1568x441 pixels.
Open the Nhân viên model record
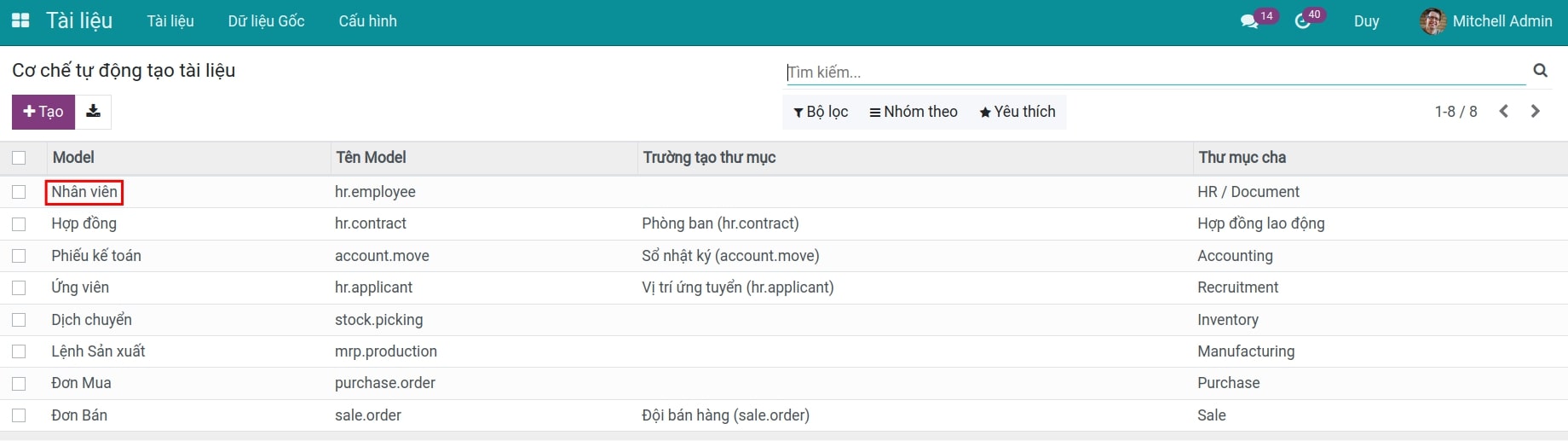84,192
